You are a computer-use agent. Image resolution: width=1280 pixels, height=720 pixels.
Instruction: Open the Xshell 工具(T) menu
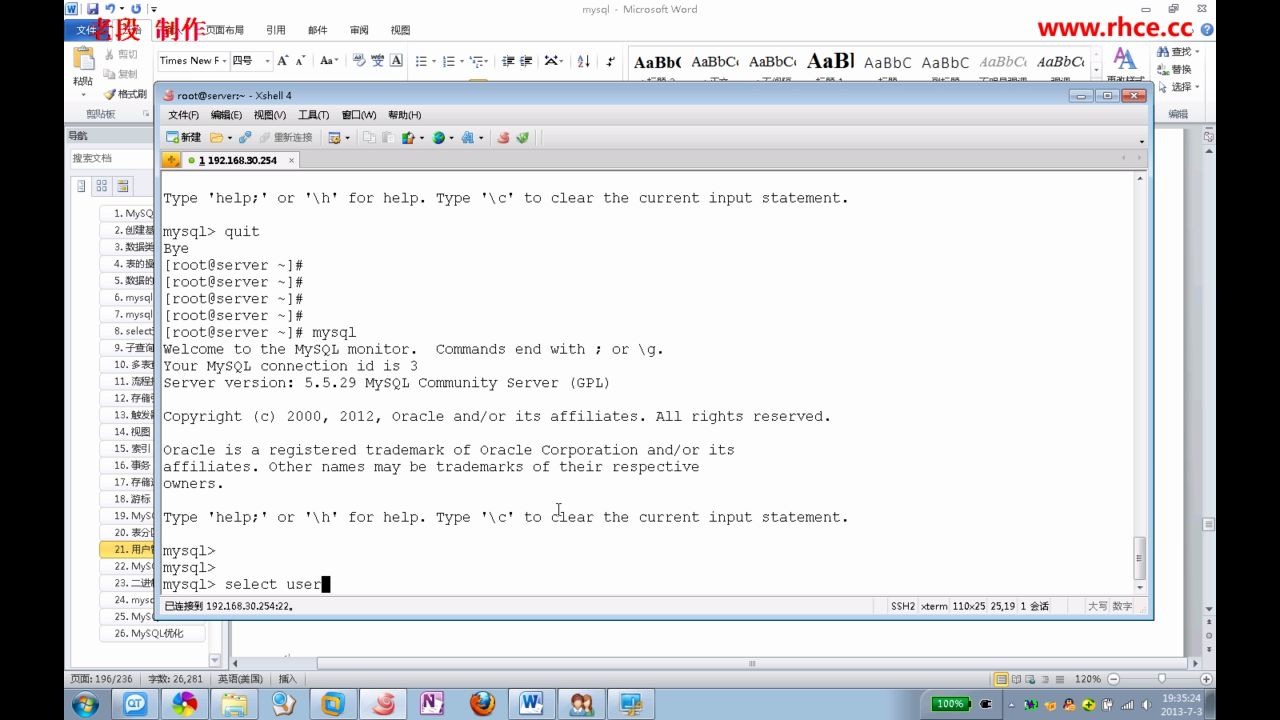tap(314, 115)
